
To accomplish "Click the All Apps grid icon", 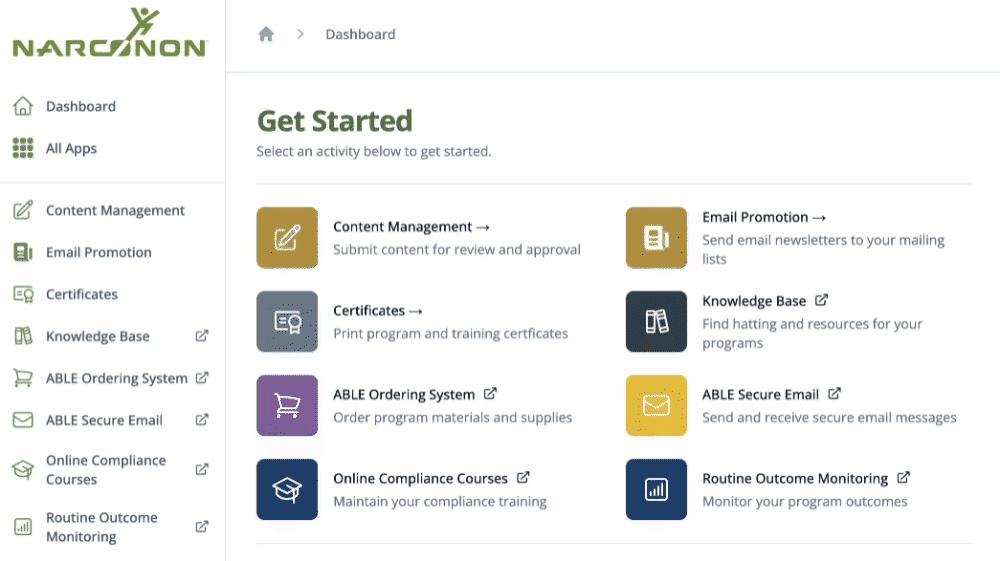I will point(23,148).
